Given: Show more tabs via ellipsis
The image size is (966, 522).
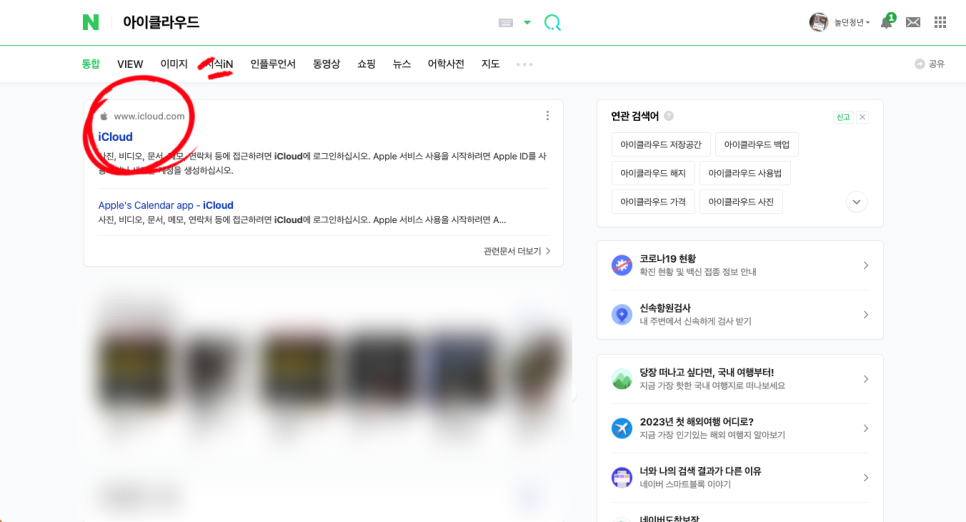Looking at the screenshot, I should point(524,64).
